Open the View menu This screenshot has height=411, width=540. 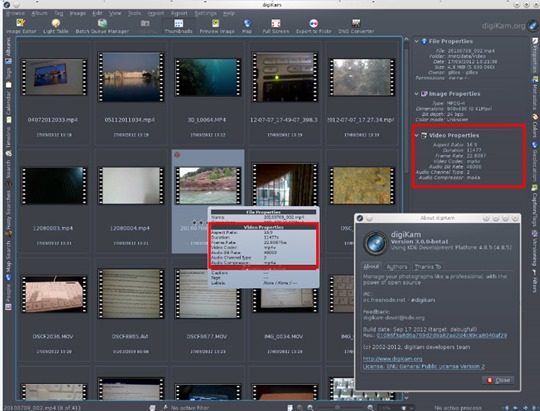(115, 13)
